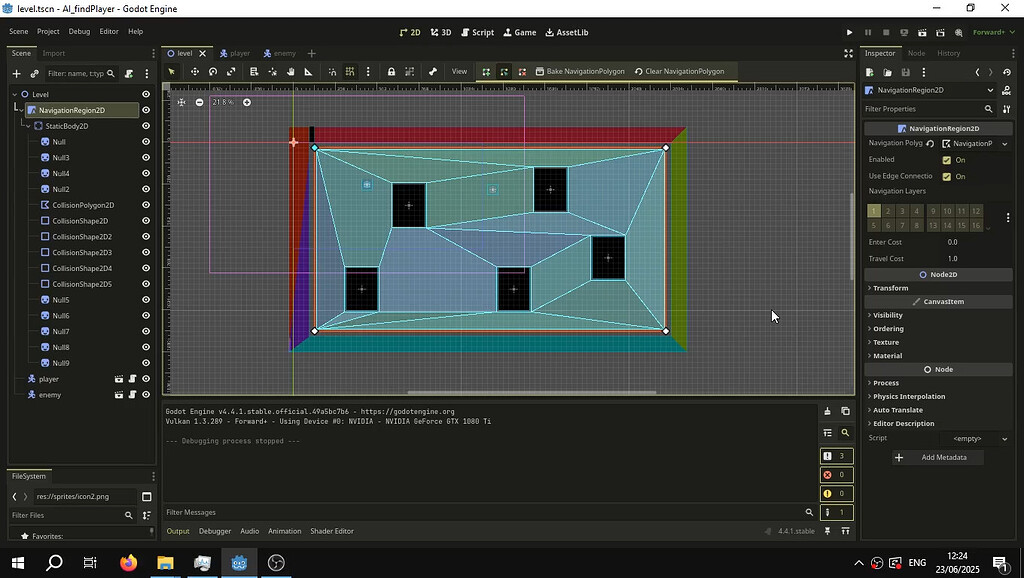Expand the Visibility section
1024x578 pixels.
[x=888, y=315]
